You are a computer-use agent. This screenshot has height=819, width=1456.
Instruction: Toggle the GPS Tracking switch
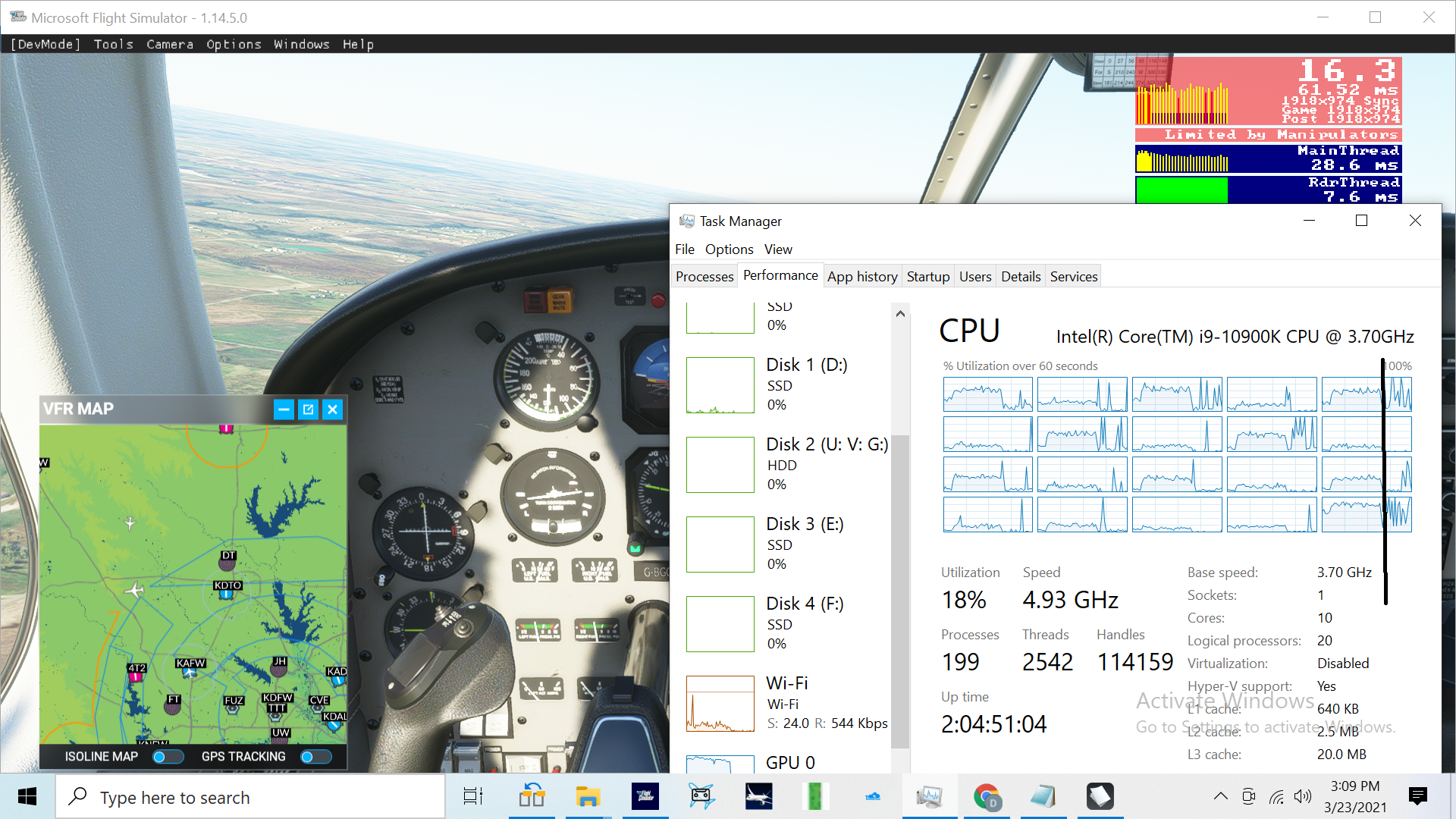pyautogui.click(x=315, y=756)
